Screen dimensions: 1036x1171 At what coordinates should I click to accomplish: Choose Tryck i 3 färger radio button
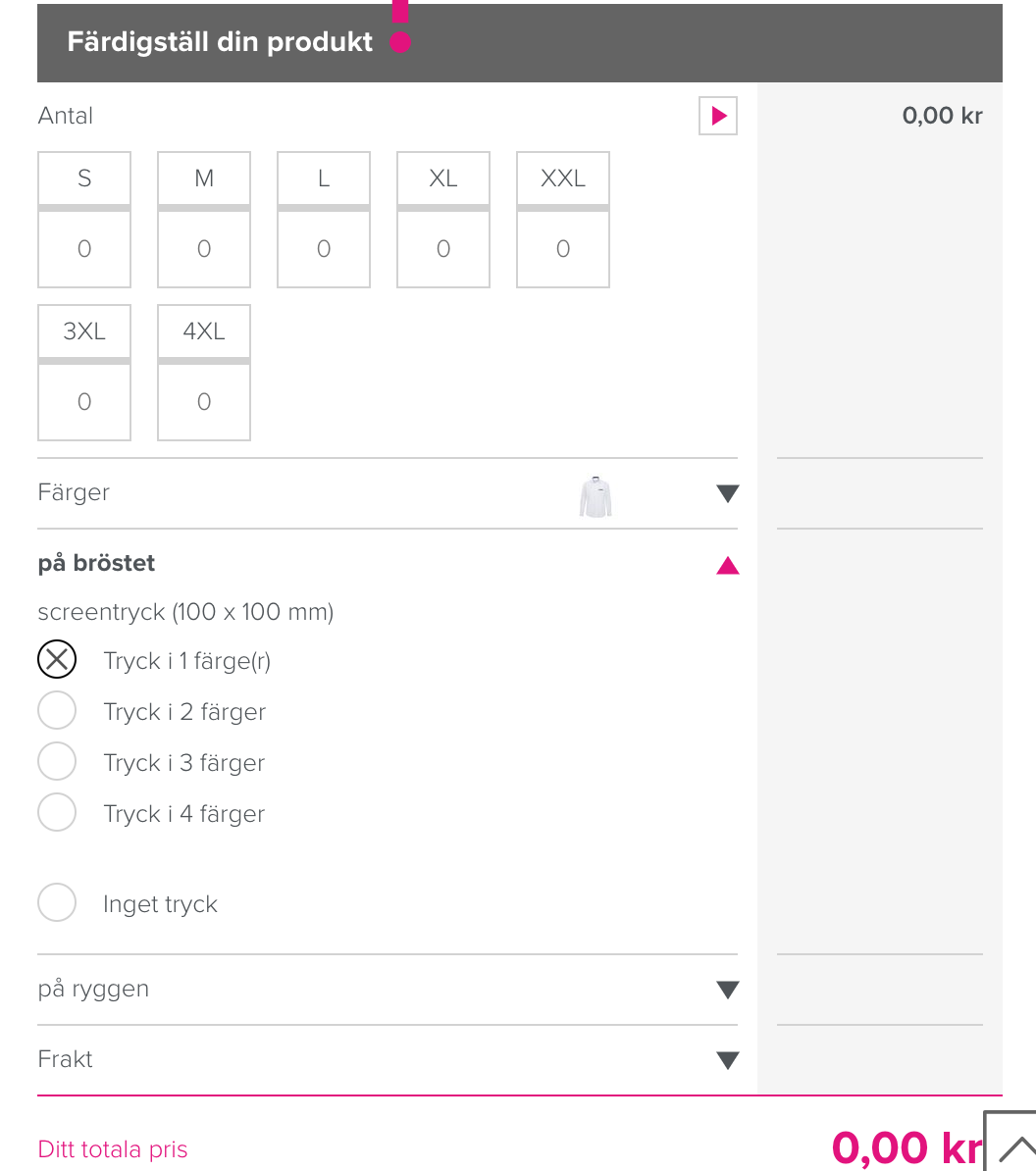pyautogui.click(x=57, y=762)
